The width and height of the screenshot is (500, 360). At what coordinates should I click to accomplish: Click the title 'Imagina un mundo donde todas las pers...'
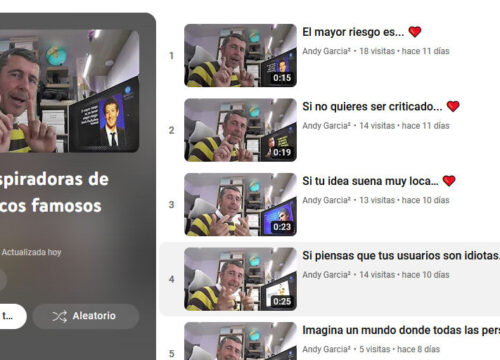401,330
